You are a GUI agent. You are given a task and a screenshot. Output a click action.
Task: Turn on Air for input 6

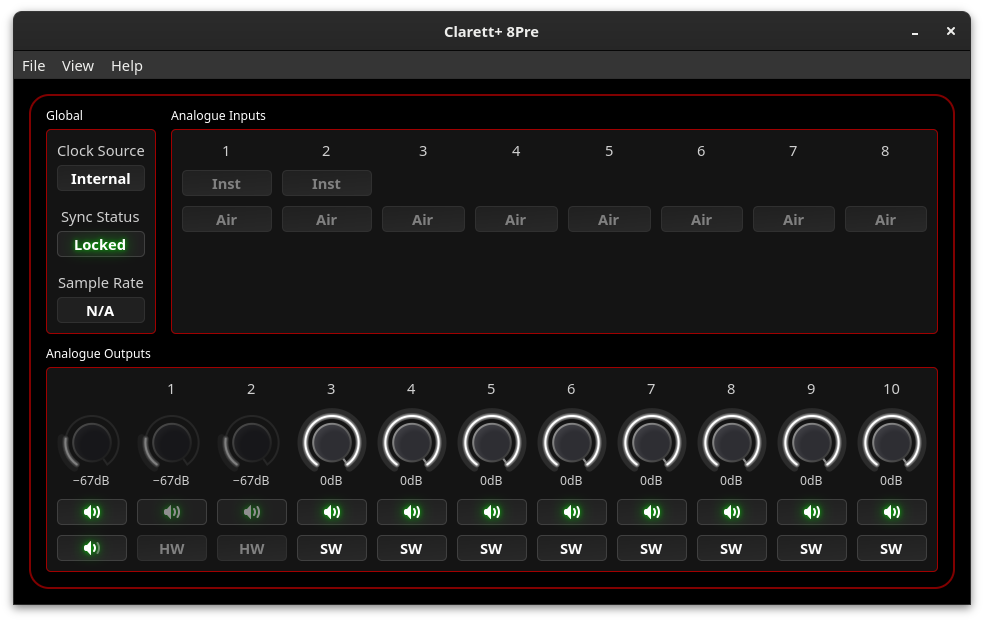tap(701, 219)
